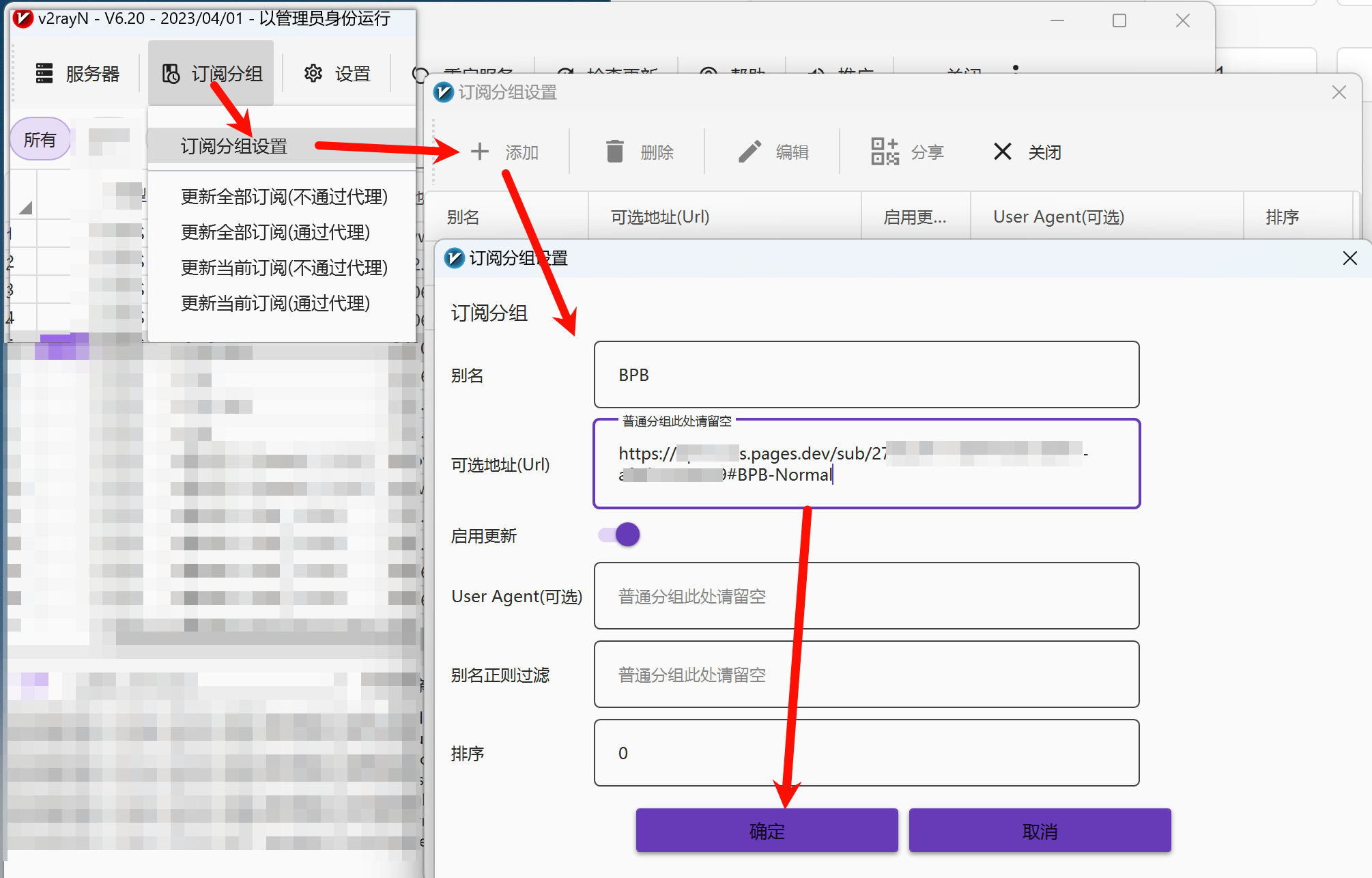Click the trash can 删除 icon
The image size is (1372, 878).
(614, 152)
